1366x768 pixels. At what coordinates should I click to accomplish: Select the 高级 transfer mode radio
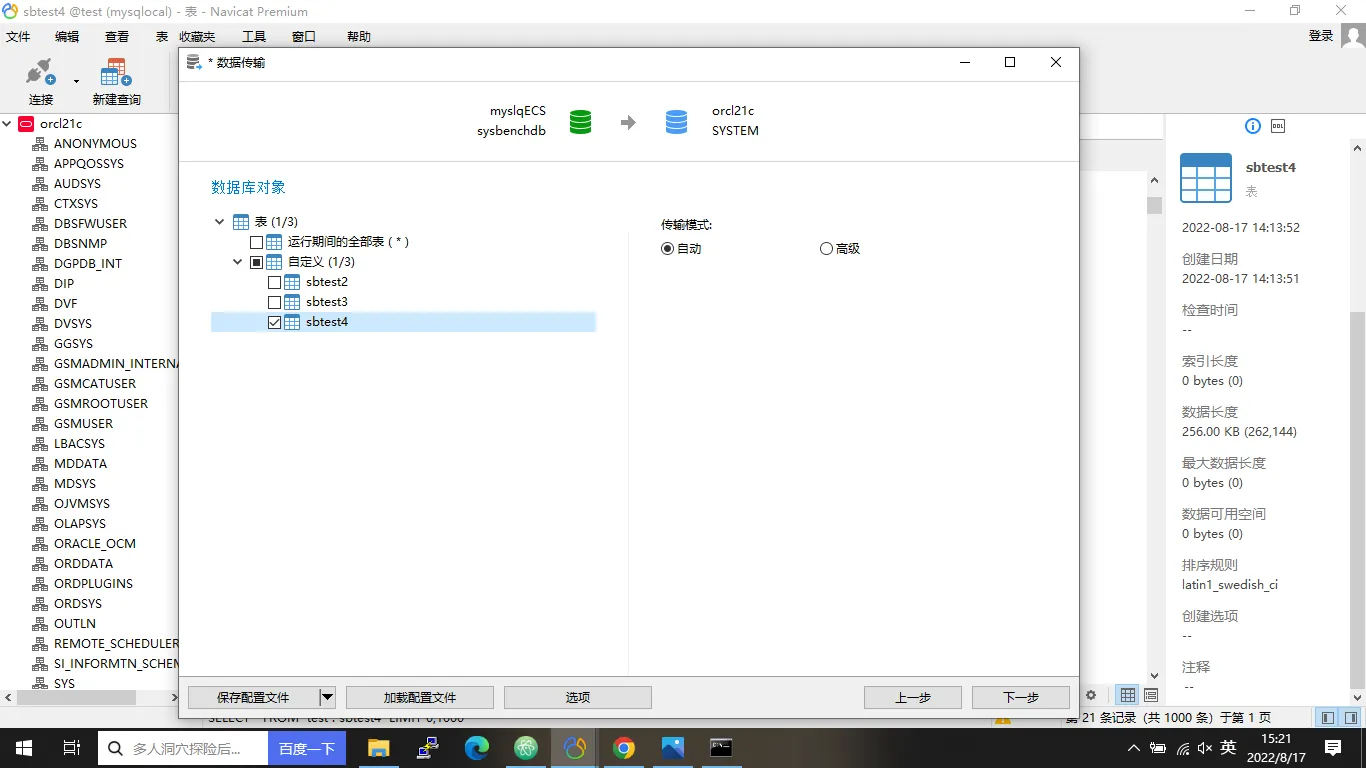826,249
